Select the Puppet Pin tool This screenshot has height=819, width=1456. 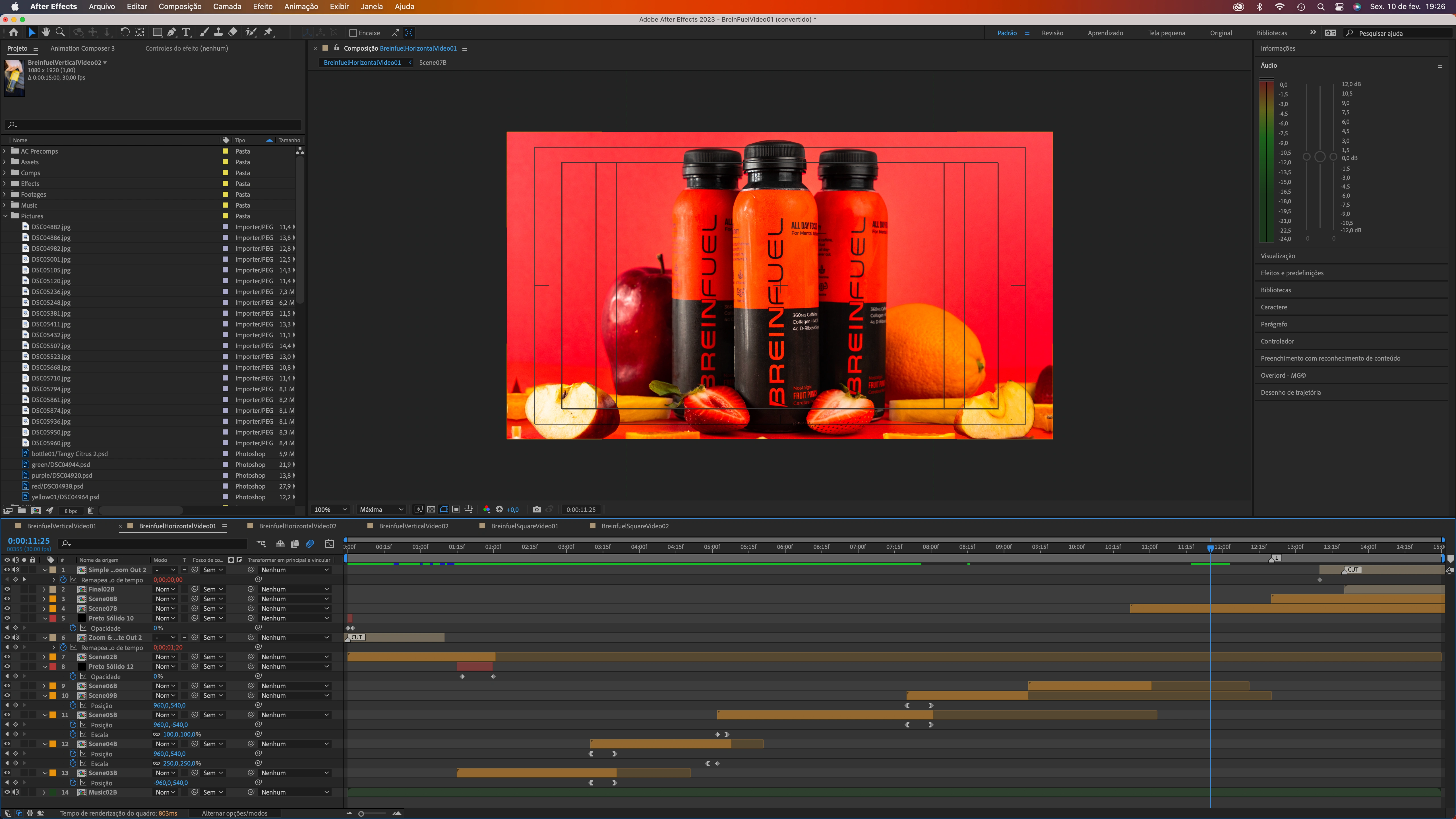[x=268, y=32]
